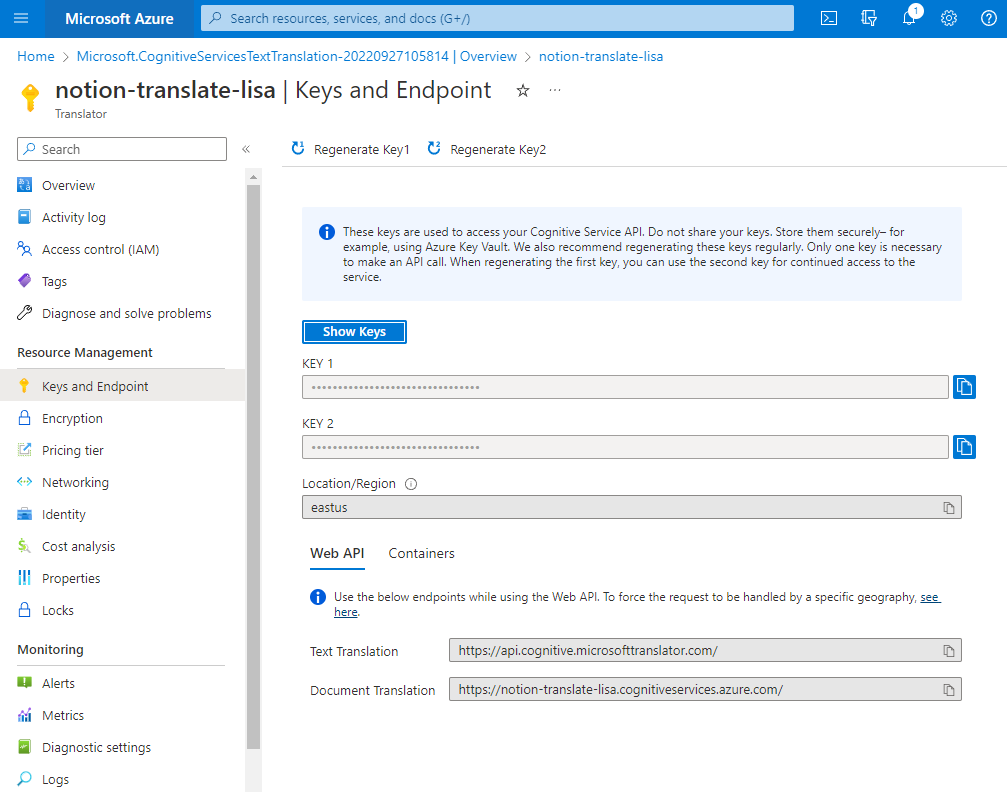Return to the Microsoft Azure home logo
This screenshot has height=792, width=1007.
[x=119, y=19]
